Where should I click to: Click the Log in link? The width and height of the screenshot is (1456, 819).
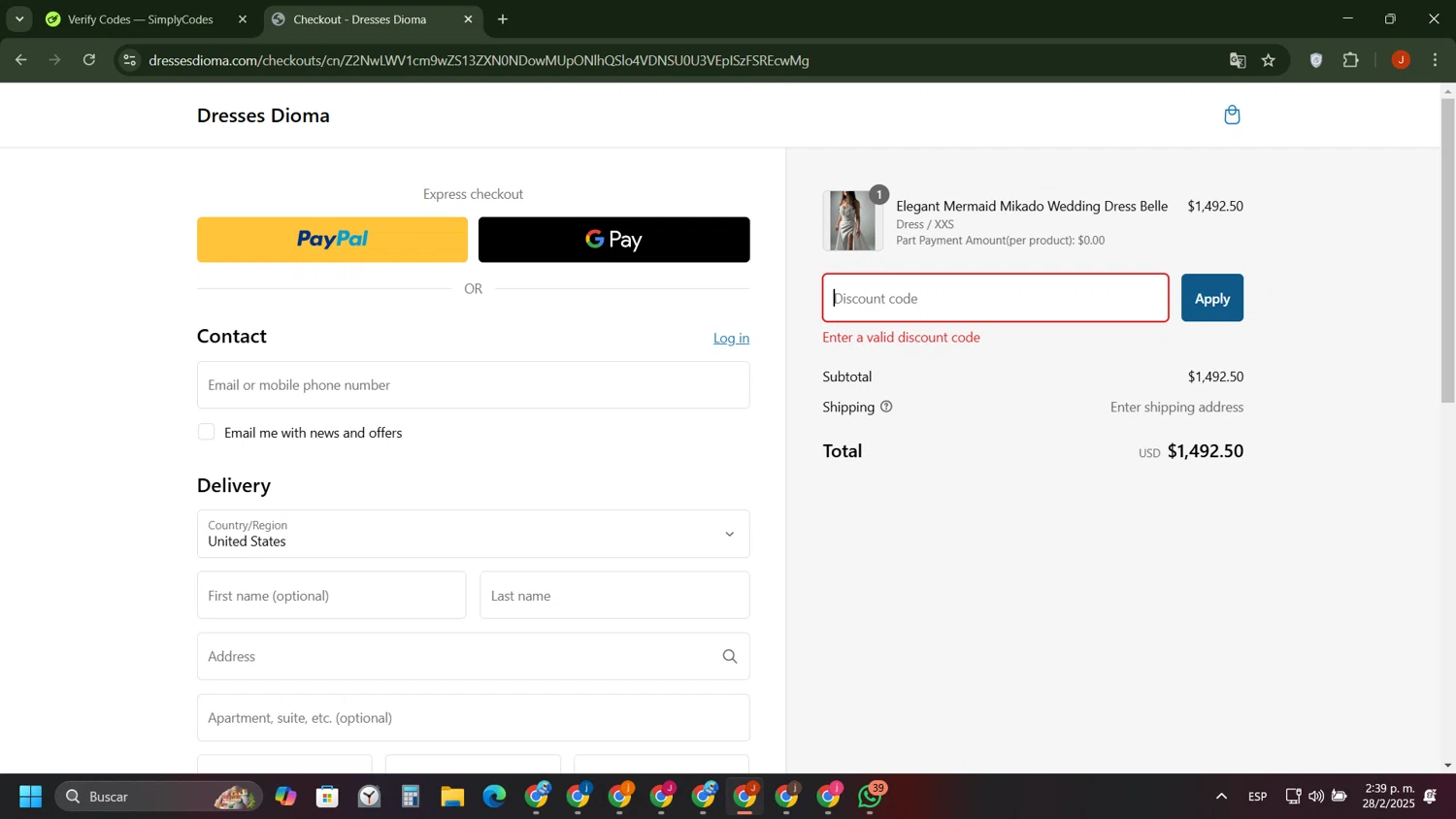[x=731, y=338]
